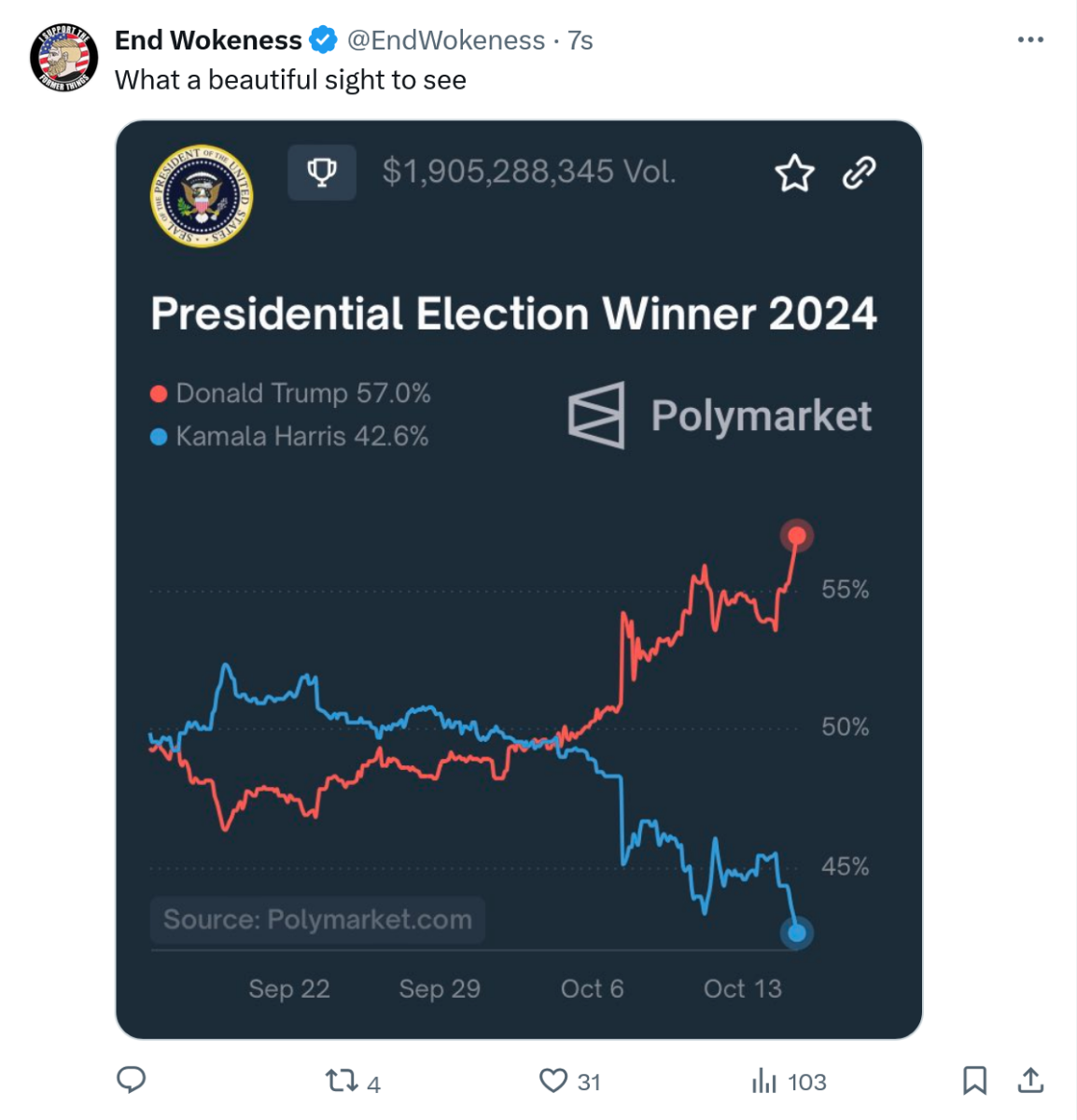Click the trophy icon in the chart

(x=322, y=173)
